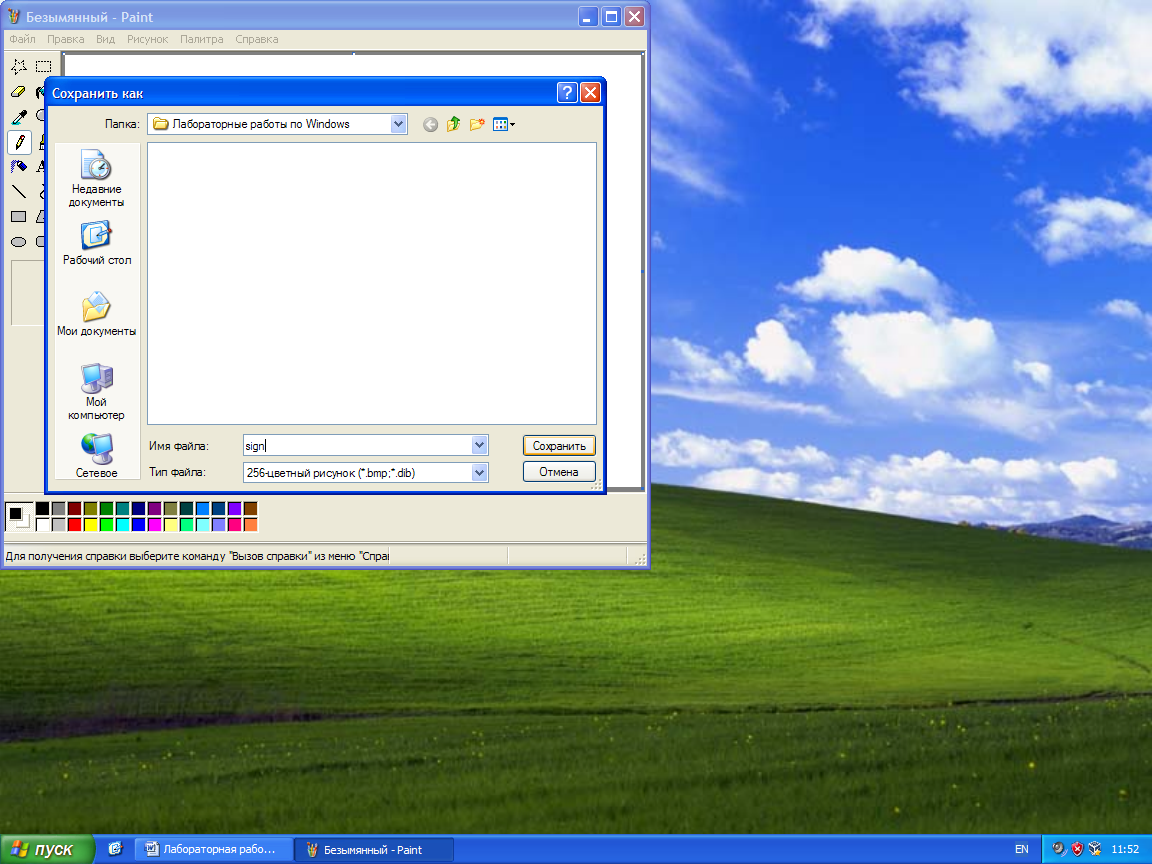
Task: Select the brown color swatch
Action: click(x=251, y=508)
